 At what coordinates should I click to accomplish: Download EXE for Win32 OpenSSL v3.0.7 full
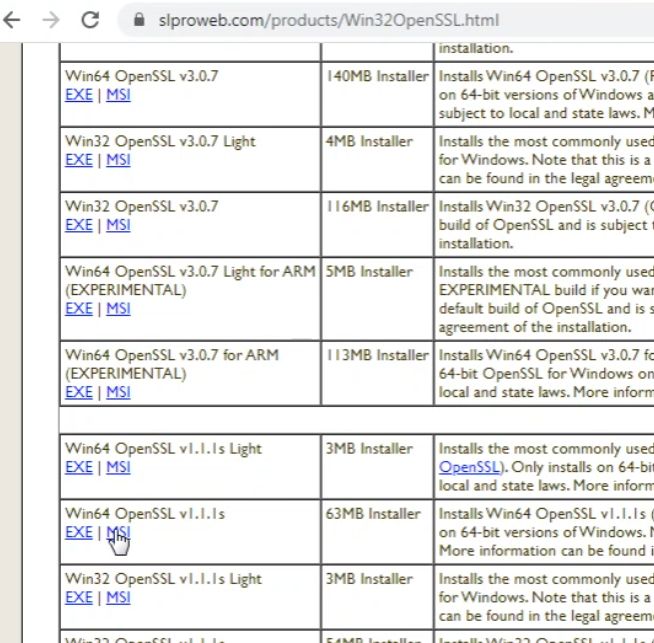[x=79, y=225]
